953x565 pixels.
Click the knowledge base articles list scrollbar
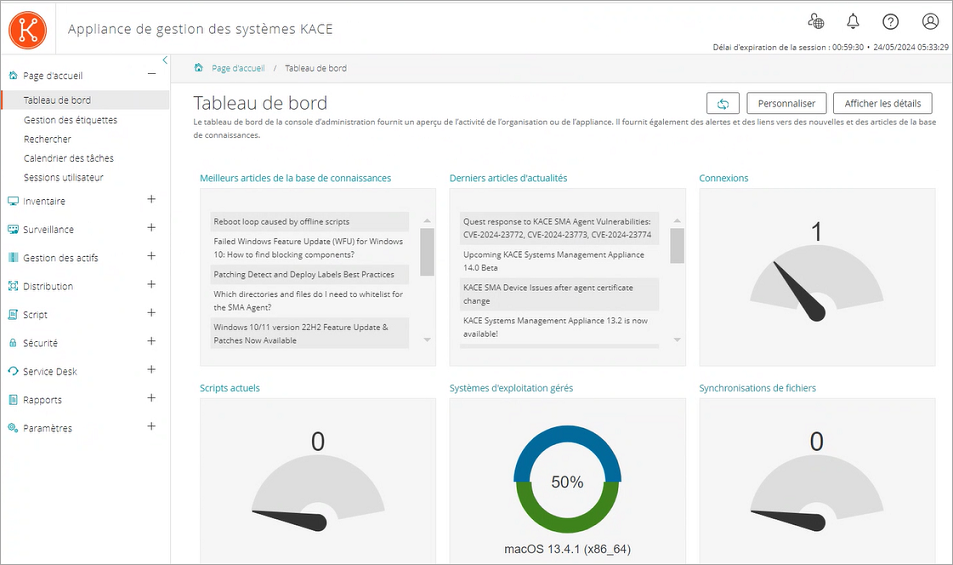[427, 252]
